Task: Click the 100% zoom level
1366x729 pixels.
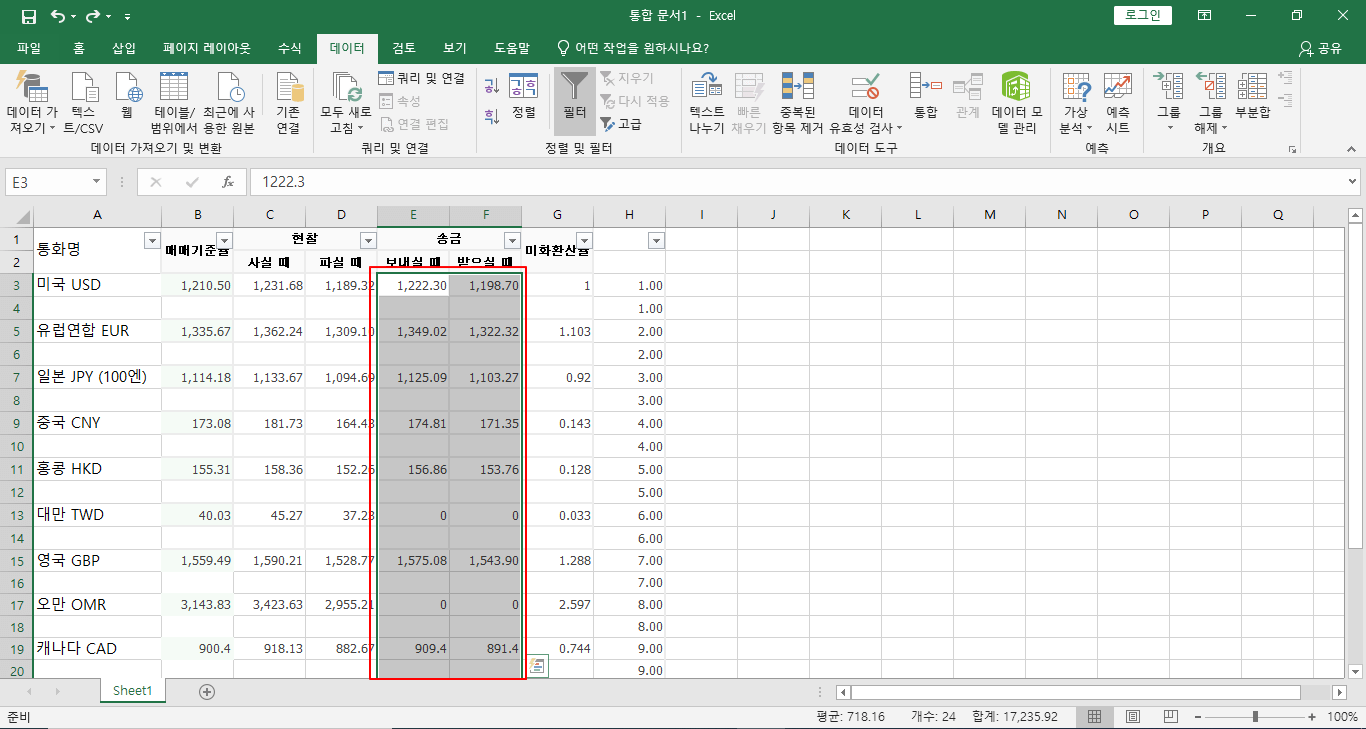Action: point(1341,717)
